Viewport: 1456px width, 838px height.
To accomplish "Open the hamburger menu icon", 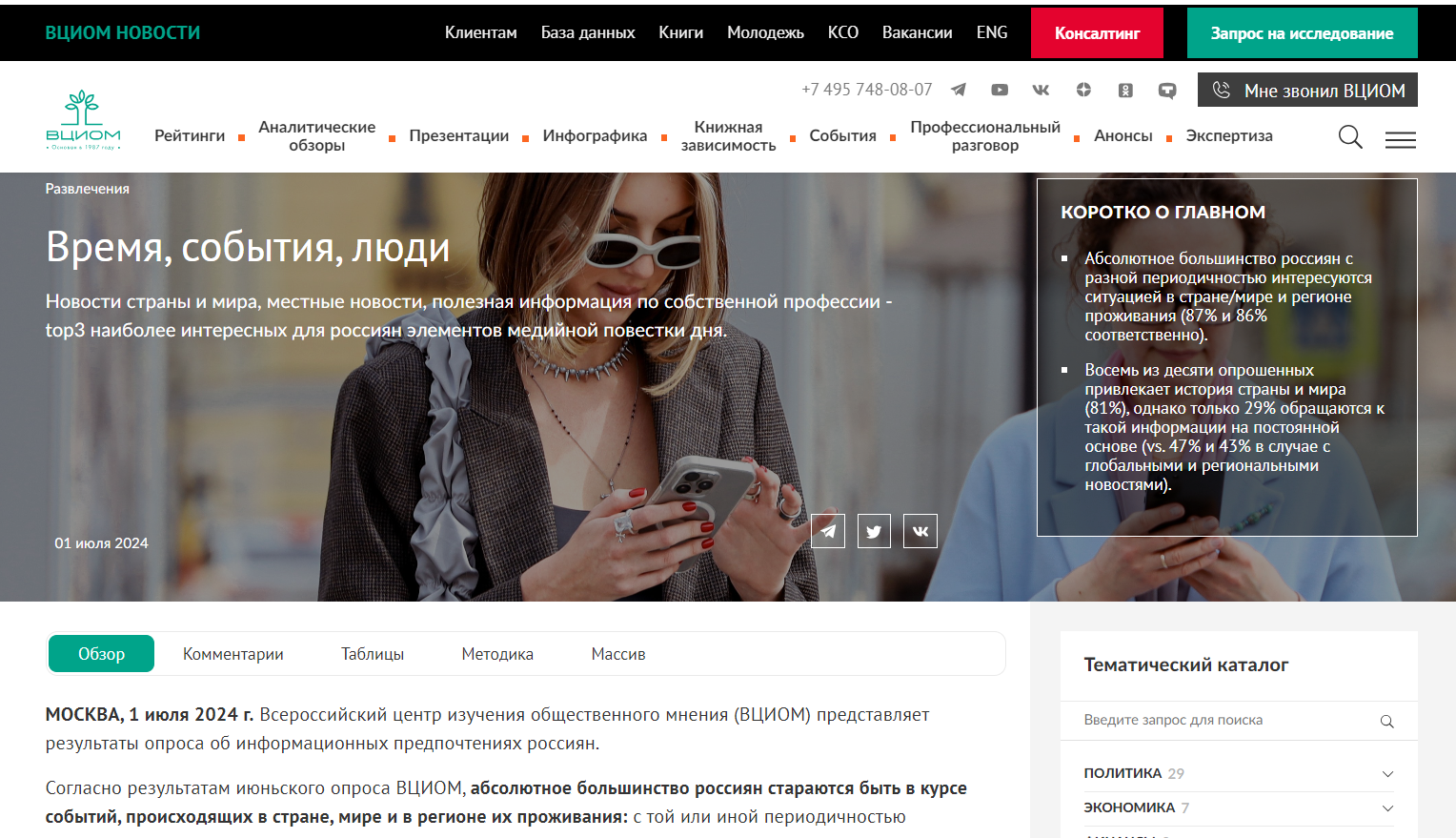I will [x=1400, y=138].
